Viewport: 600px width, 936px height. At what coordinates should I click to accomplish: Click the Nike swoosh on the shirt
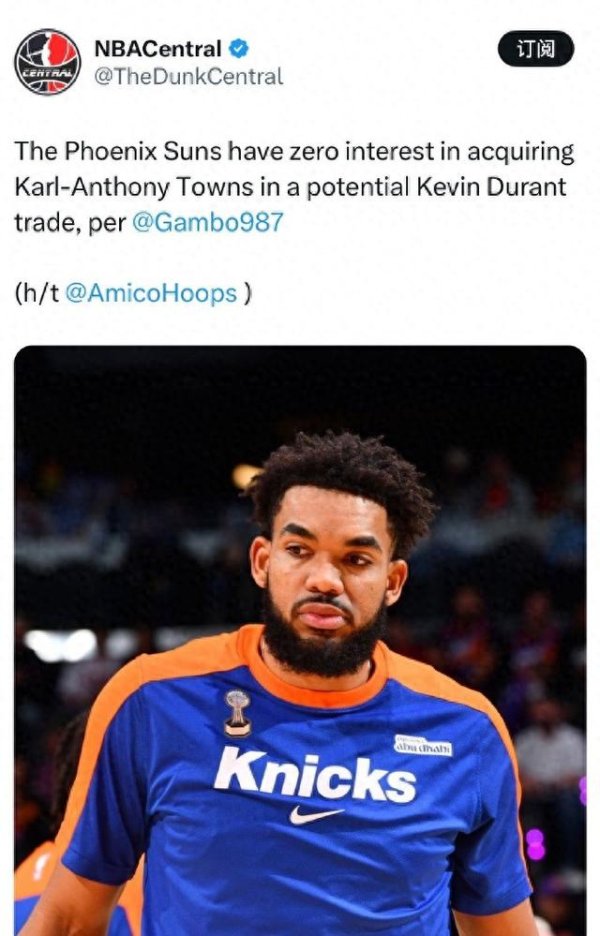(x=316, y=814)
